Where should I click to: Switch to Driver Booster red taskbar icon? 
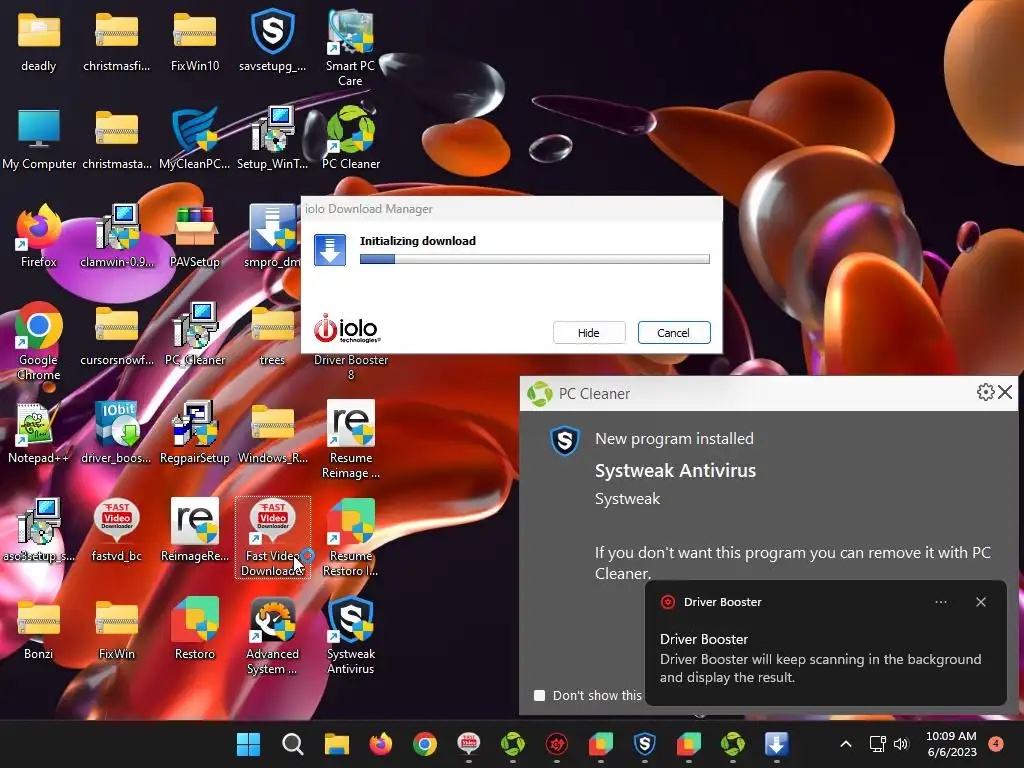coord(556,744)
